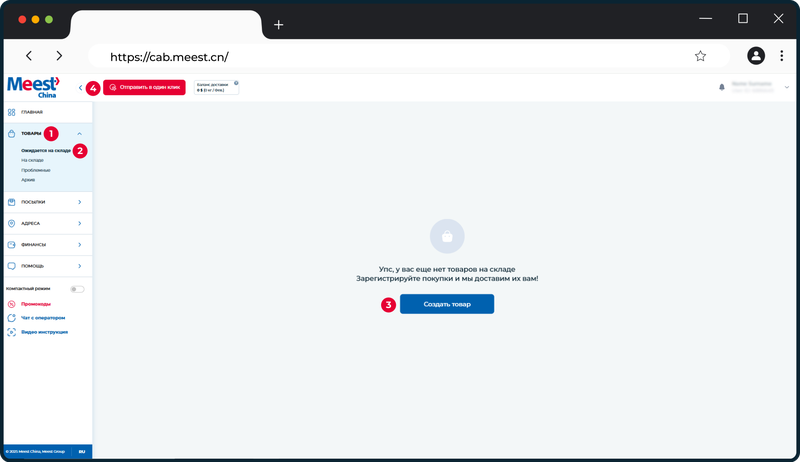Select На складе submenu item

pos(32,160)
